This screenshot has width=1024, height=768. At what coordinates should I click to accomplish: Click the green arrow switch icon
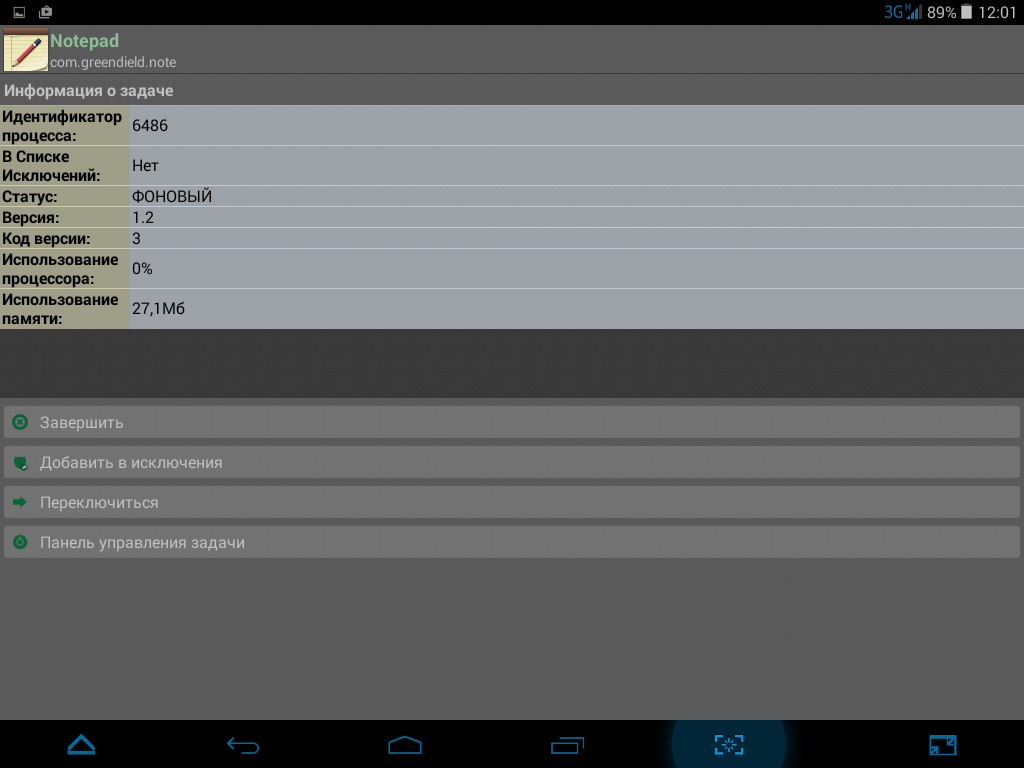point(20,502)
